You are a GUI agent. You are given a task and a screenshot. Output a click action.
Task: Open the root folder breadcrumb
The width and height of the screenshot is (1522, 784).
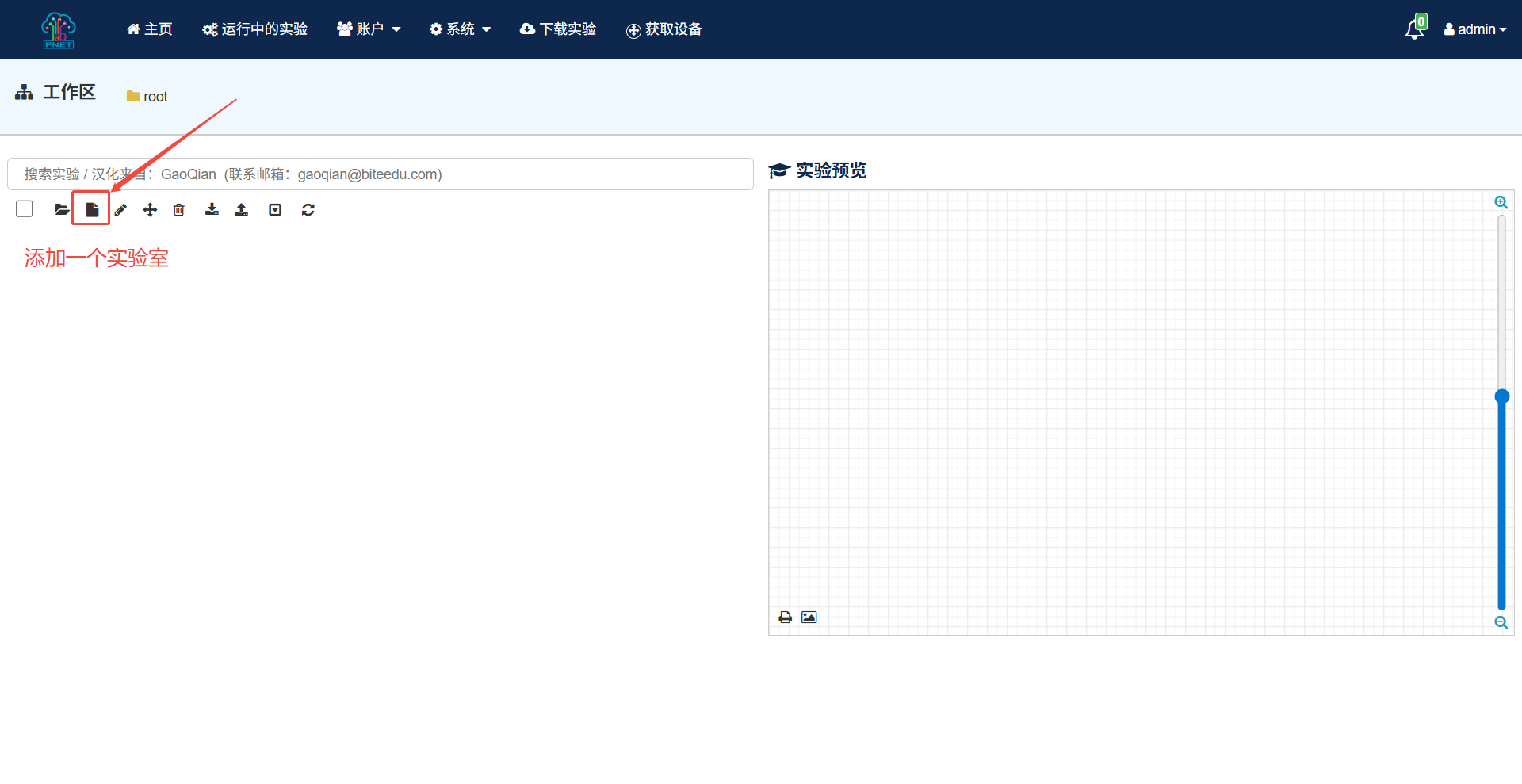coord(147,96)
